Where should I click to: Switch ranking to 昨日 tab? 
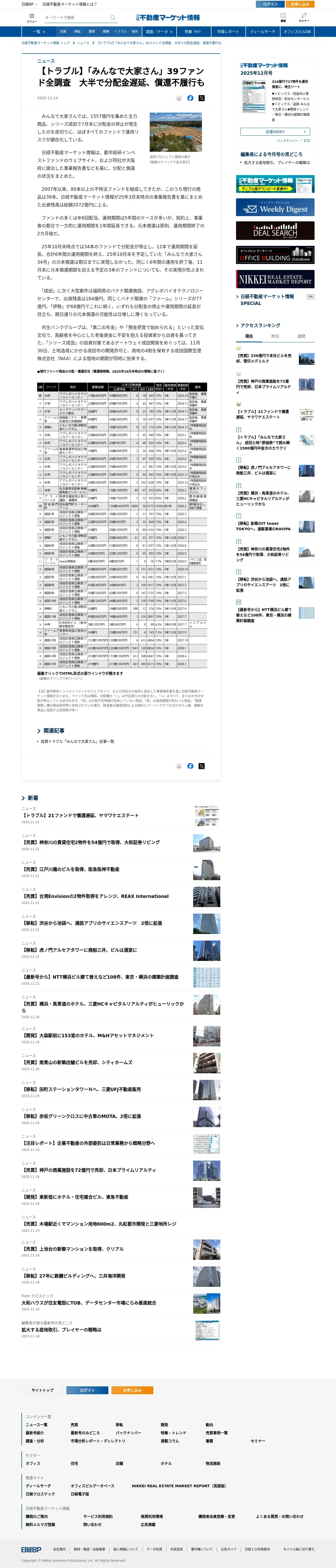[275, 336]
